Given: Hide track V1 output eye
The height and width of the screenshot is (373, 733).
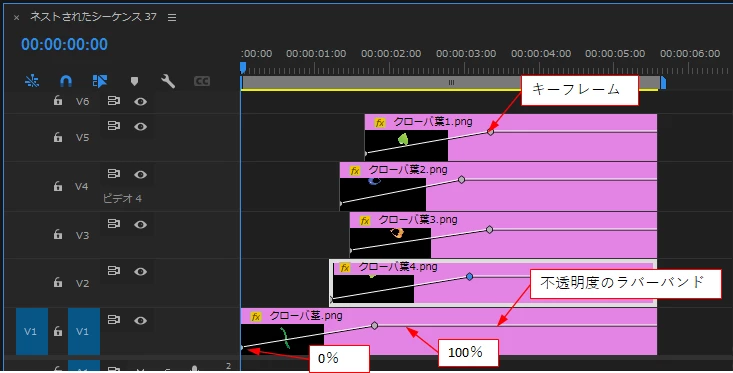Looking at the screenshot, I should pyautogui.click(x=140, y=321).
